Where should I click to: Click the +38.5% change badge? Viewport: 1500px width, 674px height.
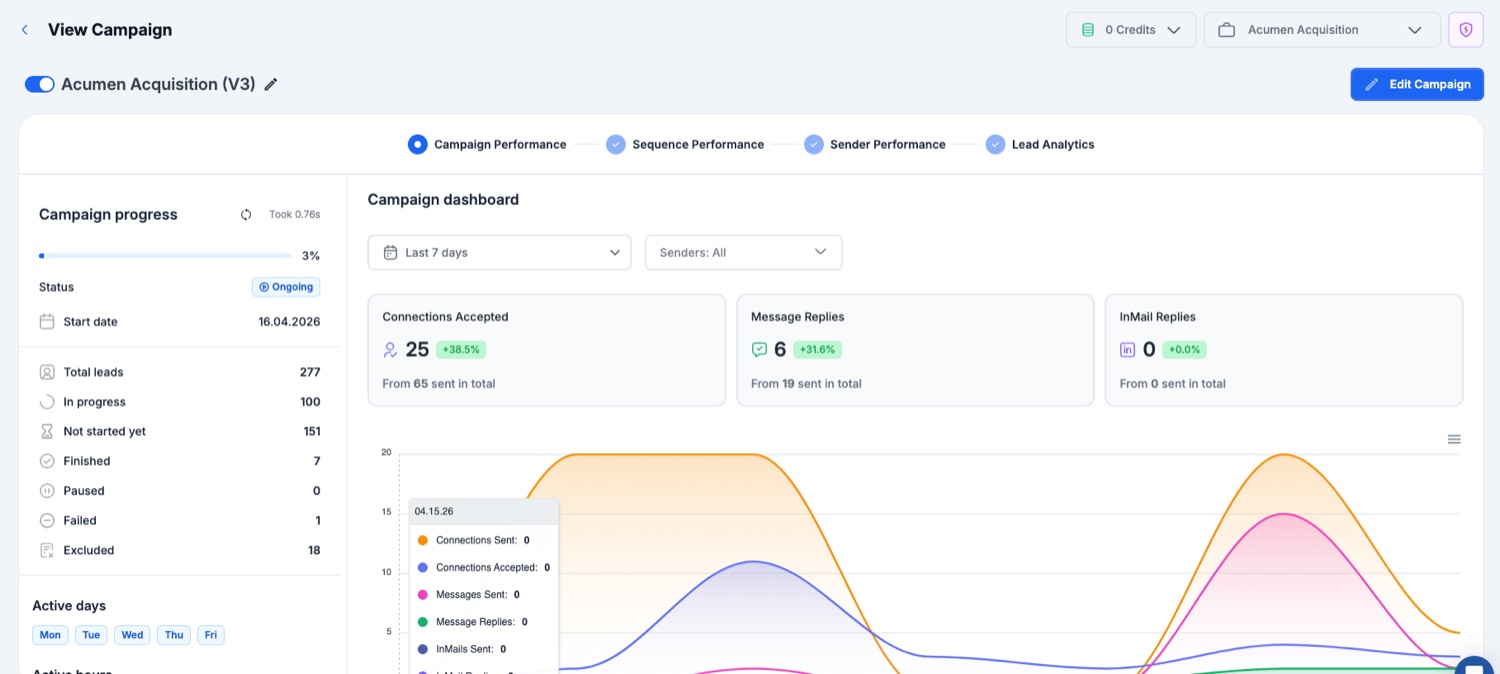point(461,350)
